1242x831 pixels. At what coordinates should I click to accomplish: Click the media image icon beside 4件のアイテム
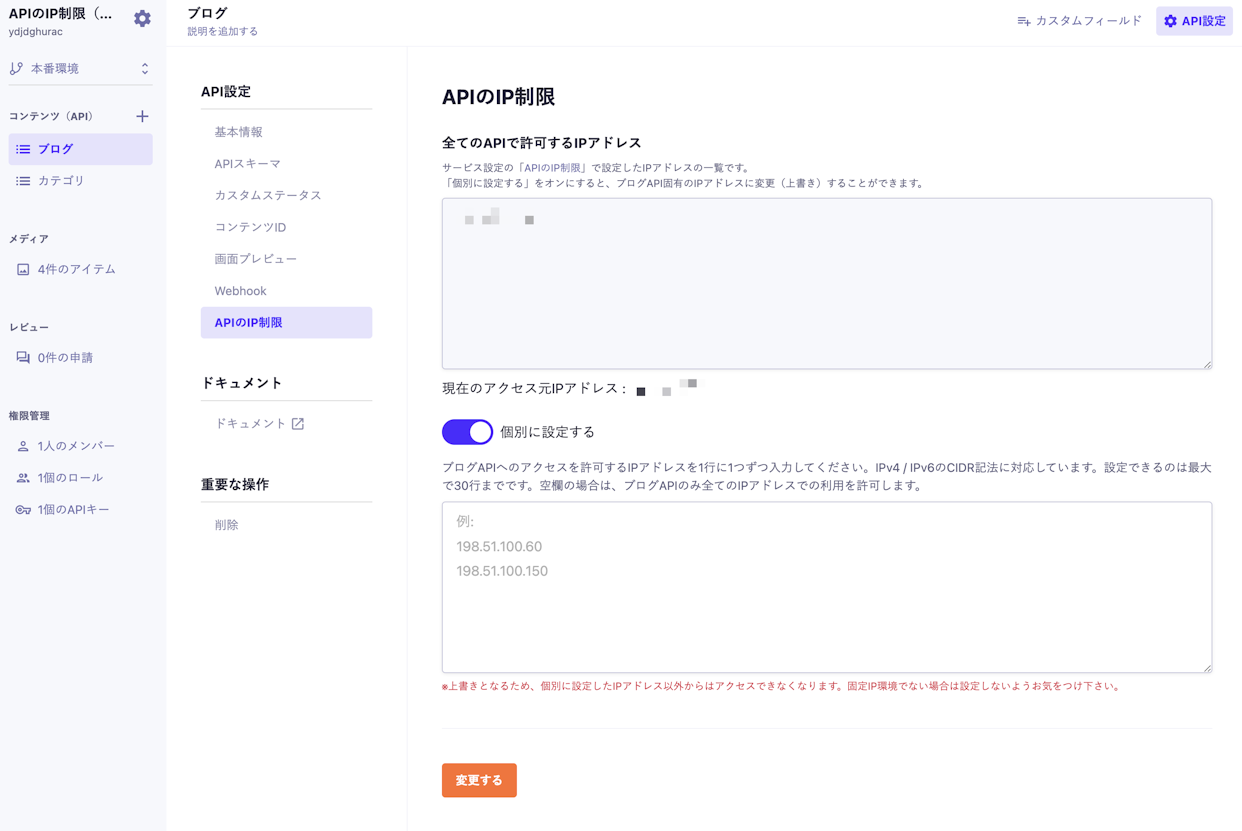pyautogui.click(x=23, y=269)
